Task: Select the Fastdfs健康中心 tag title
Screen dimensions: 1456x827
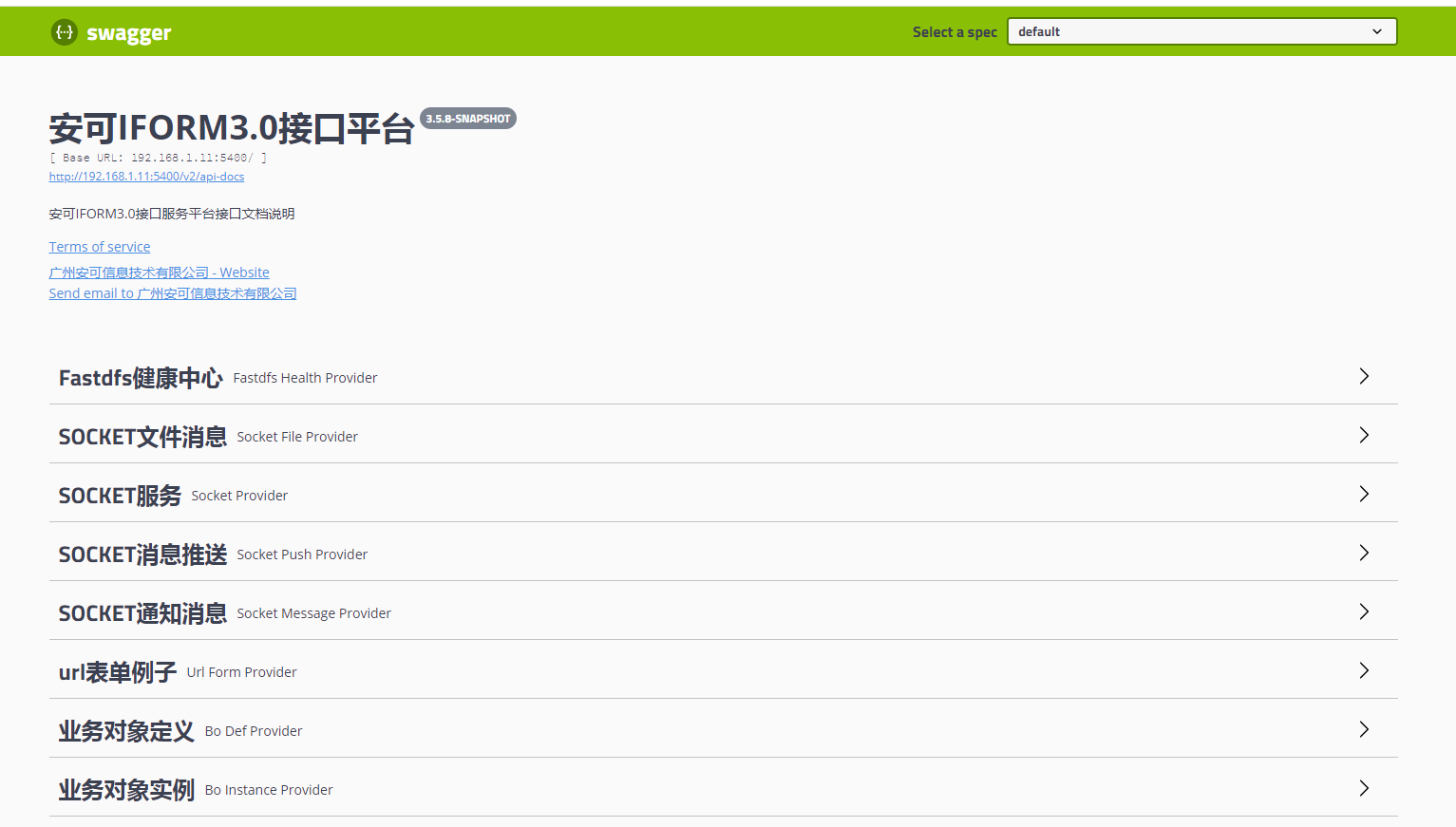Action: click(141, 378)
